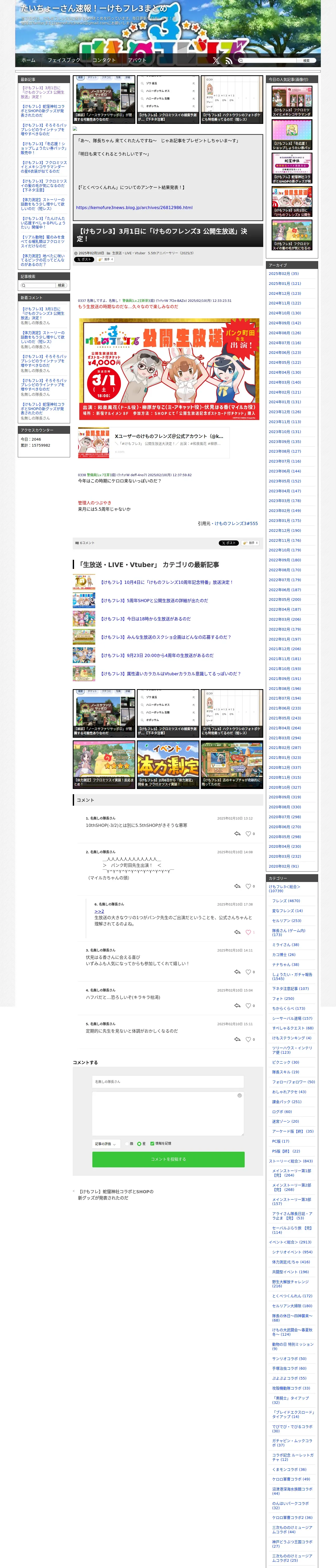
Task: Click X ポスト button under the article title
Action: tap(84, 259)
